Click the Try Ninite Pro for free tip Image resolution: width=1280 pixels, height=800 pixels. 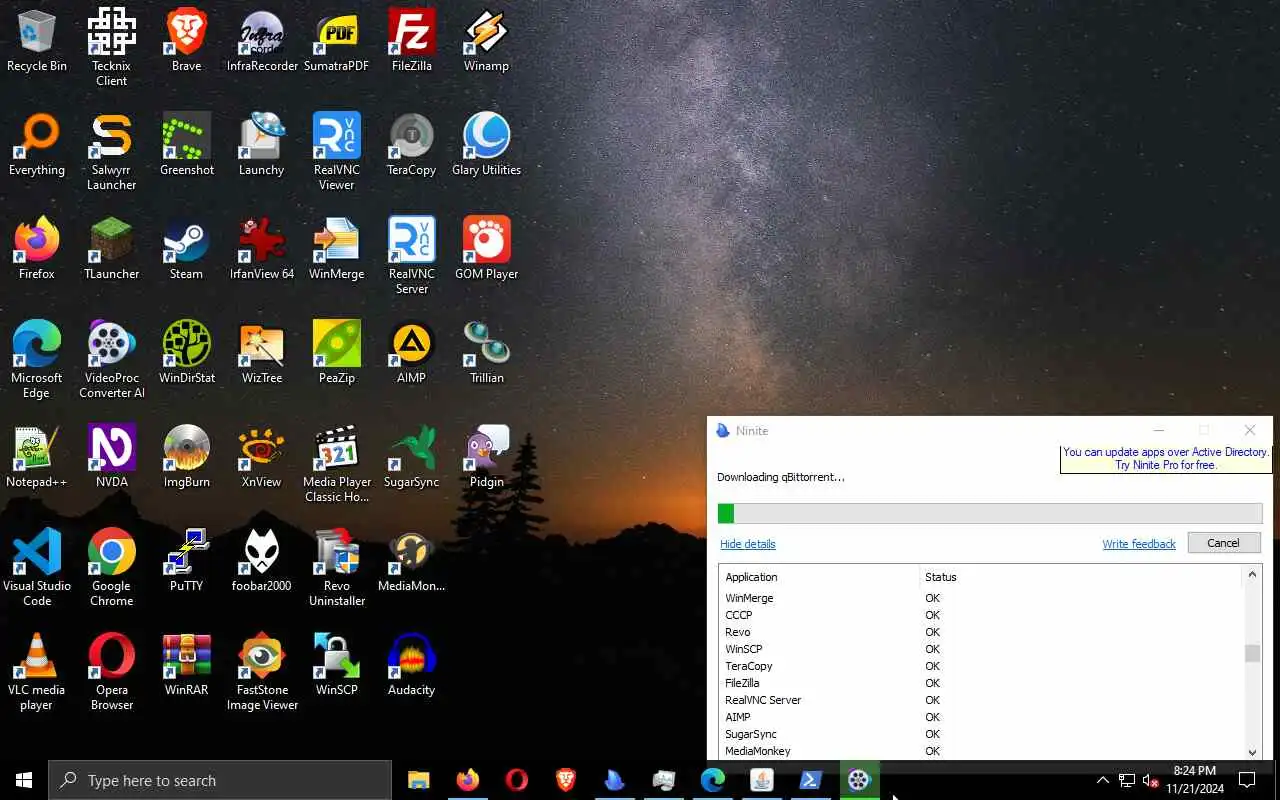tap(1165, 459)
